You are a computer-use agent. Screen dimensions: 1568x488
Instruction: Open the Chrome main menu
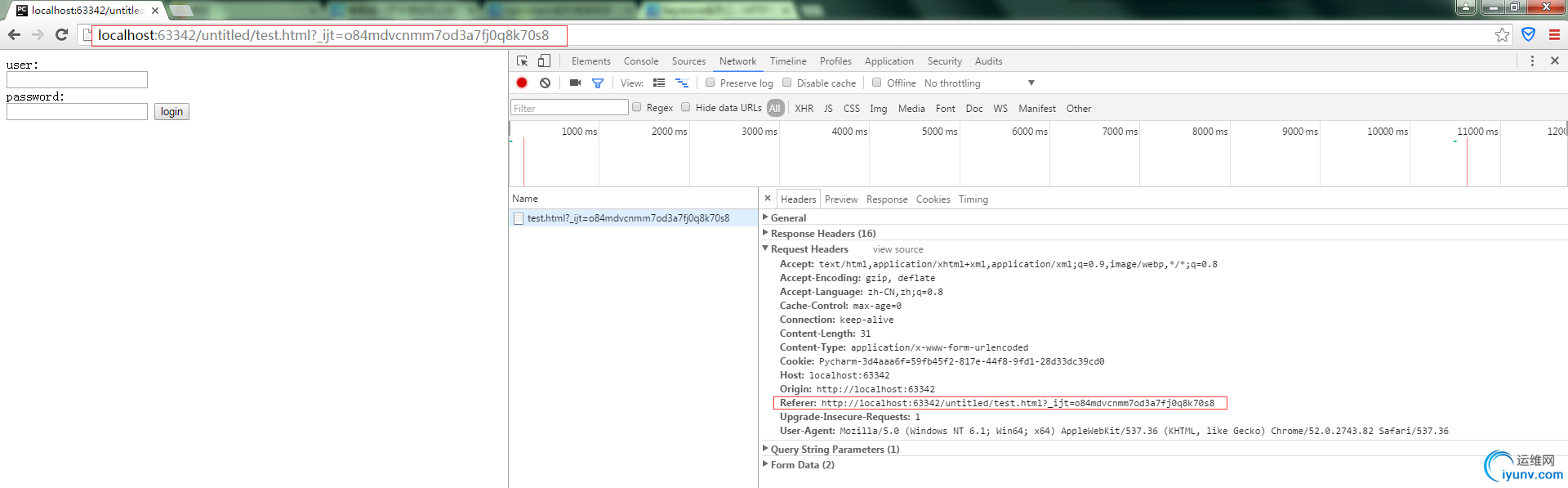click(1554, 35)
